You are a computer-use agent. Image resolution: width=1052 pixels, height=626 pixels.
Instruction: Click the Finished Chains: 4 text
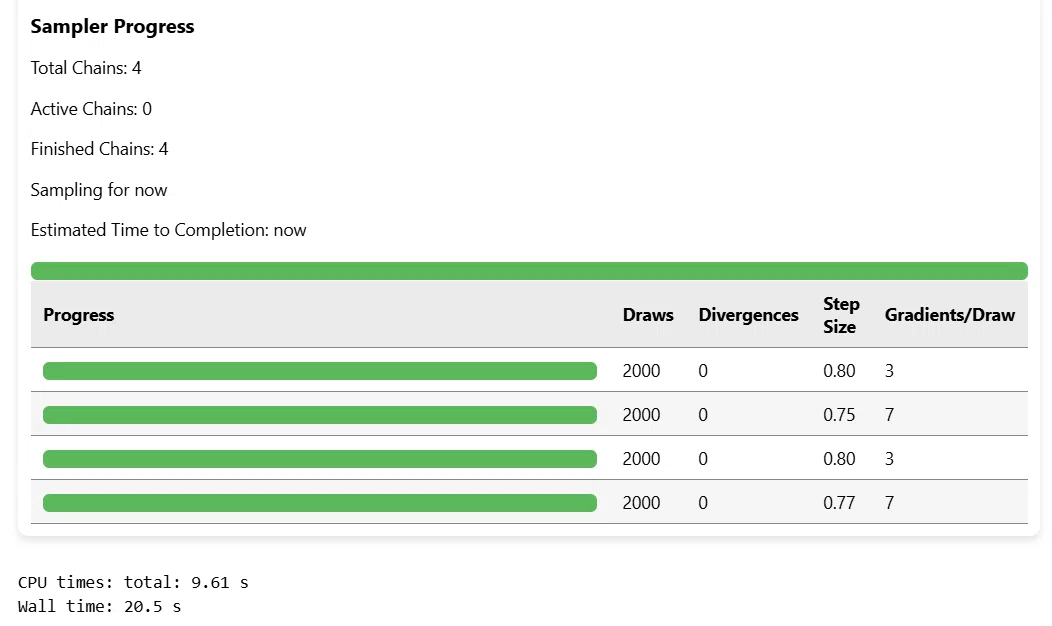(x=99, y=149)
